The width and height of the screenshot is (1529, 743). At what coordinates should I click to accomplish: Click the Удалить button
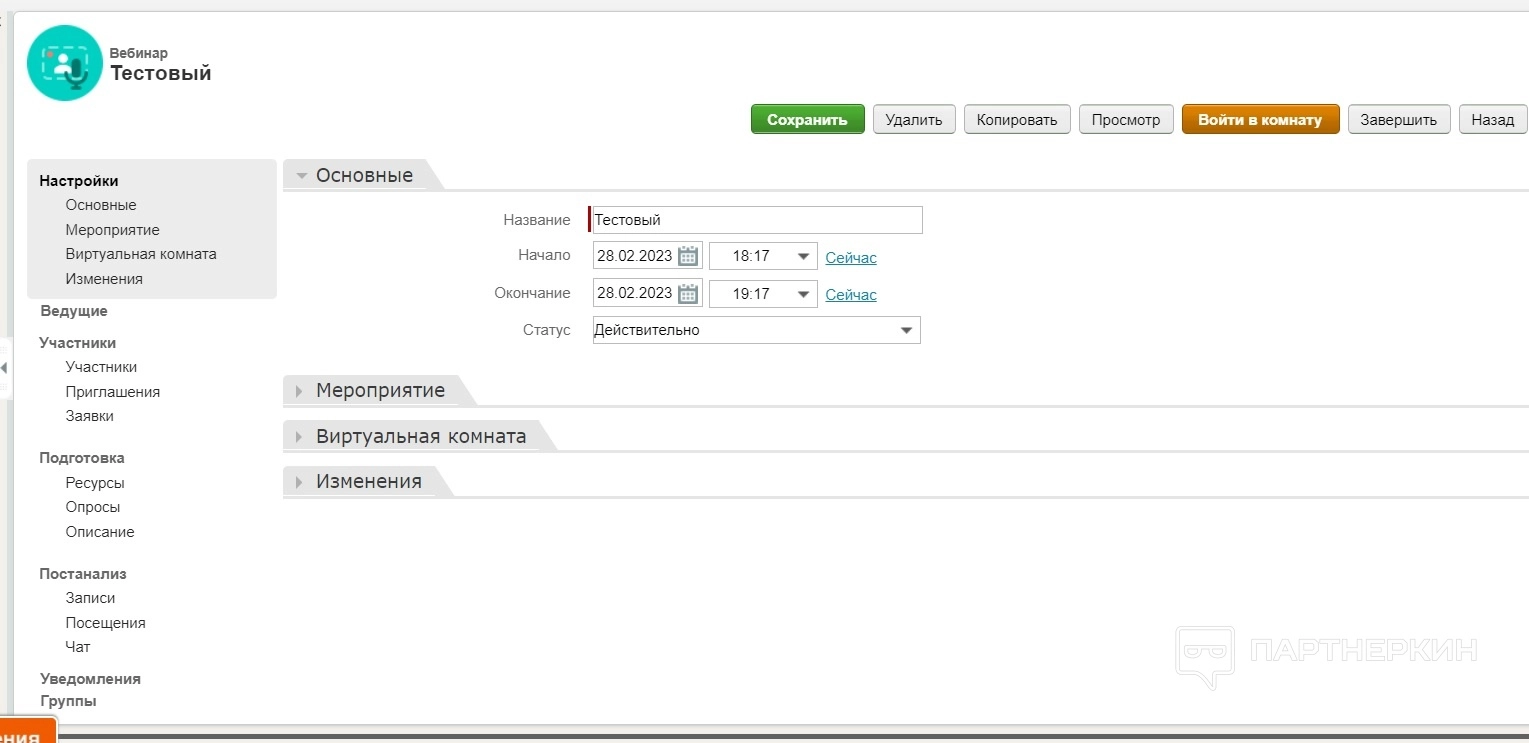[914, 120]
